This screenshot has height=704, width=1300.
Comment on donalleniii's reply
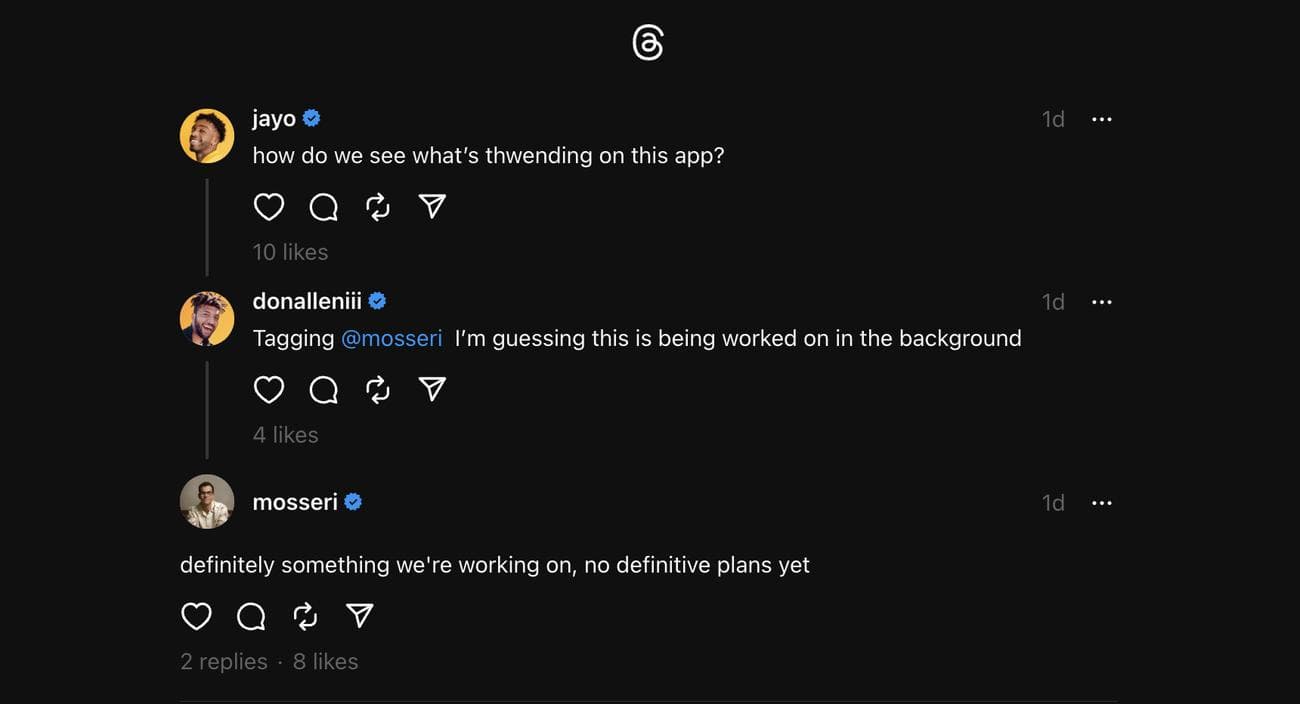coord(323,390)
